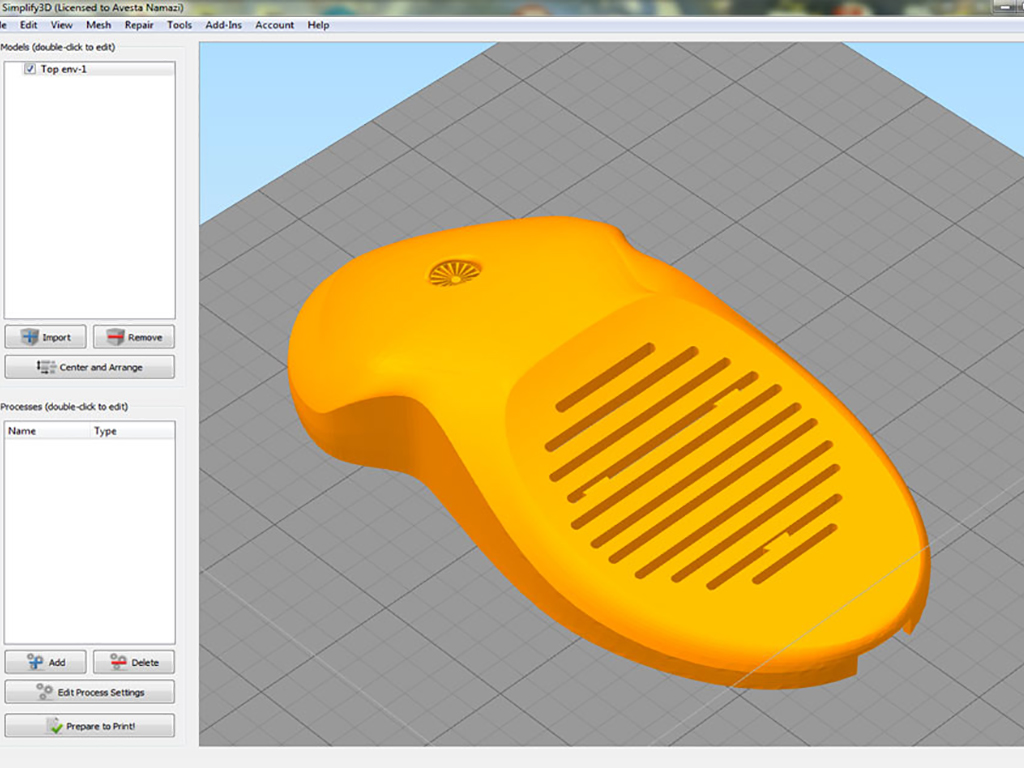This screenshot has width=1024, height=768.
Task: Remove the selected model
Action: pyautogui.click(x=134, y=337)
